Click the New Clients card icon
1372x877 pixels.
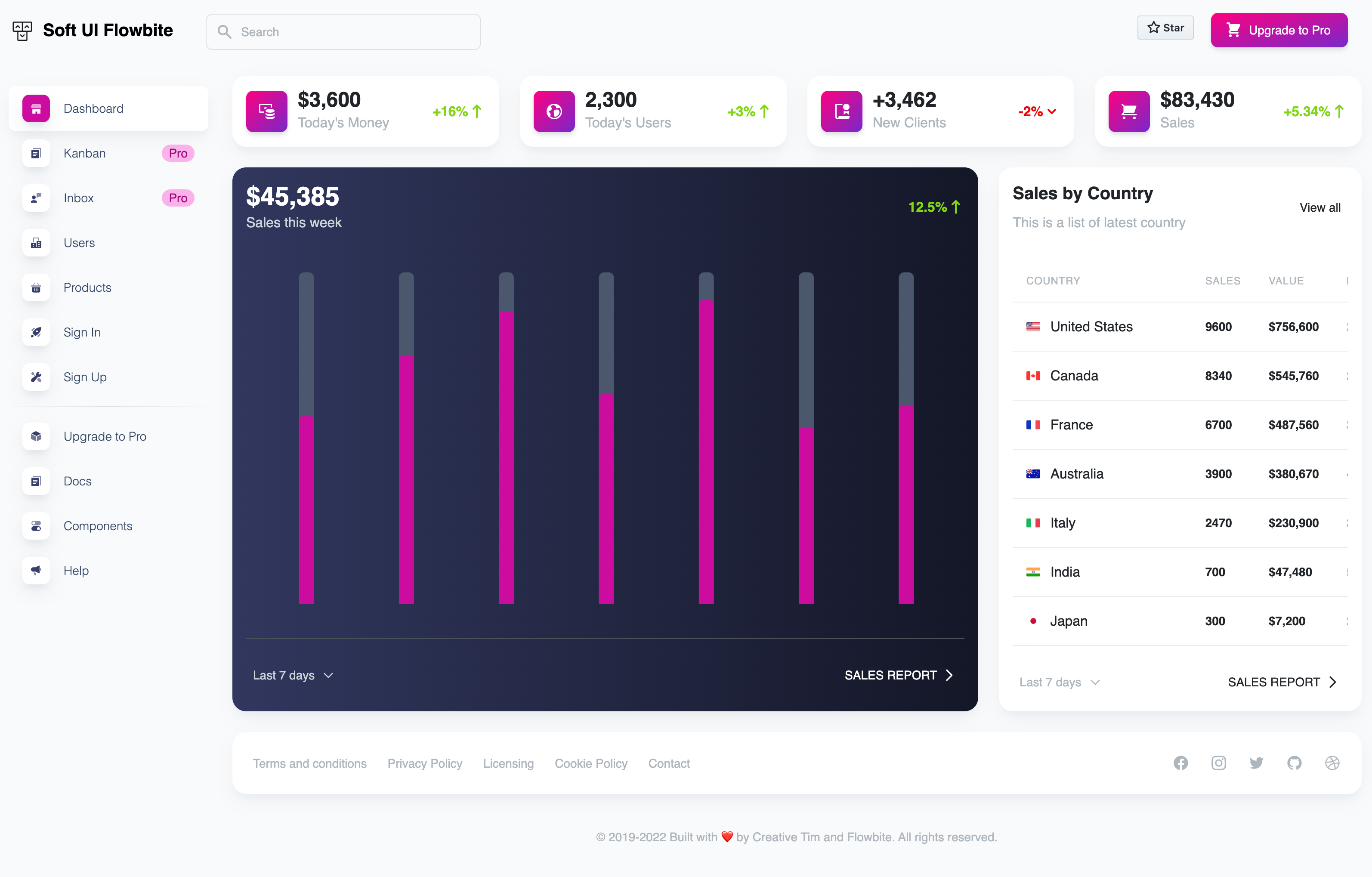click(x=841, y=111)
